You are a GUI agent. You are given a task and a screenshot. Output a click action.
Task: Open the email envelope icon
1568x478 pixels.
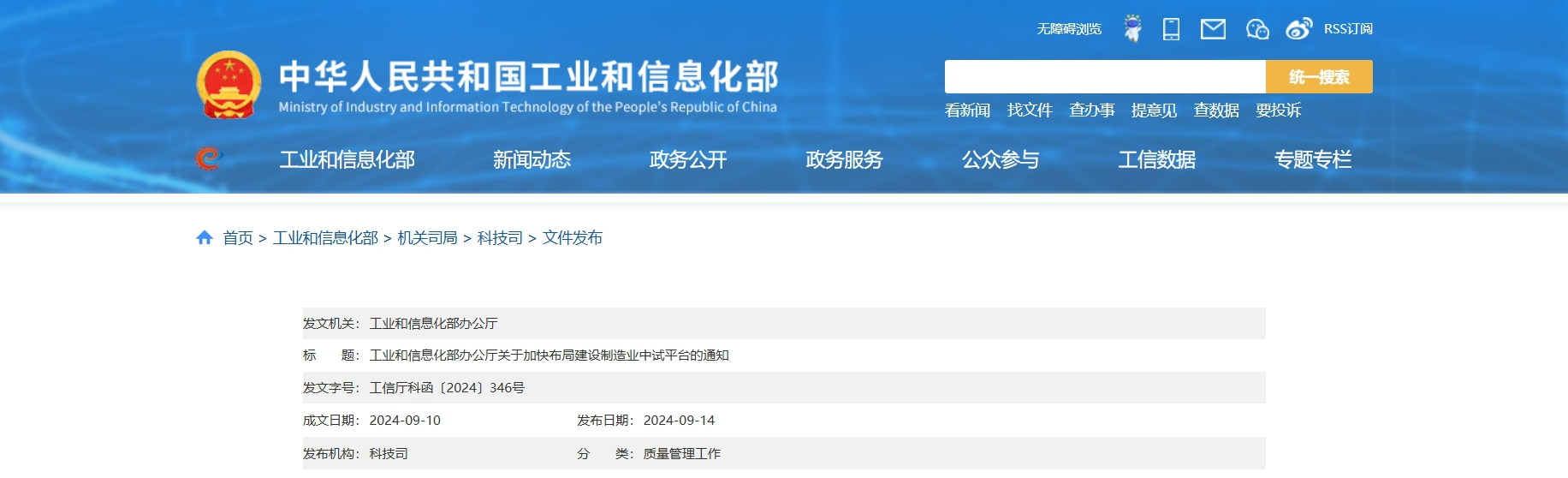click(x=1213, y=29)
